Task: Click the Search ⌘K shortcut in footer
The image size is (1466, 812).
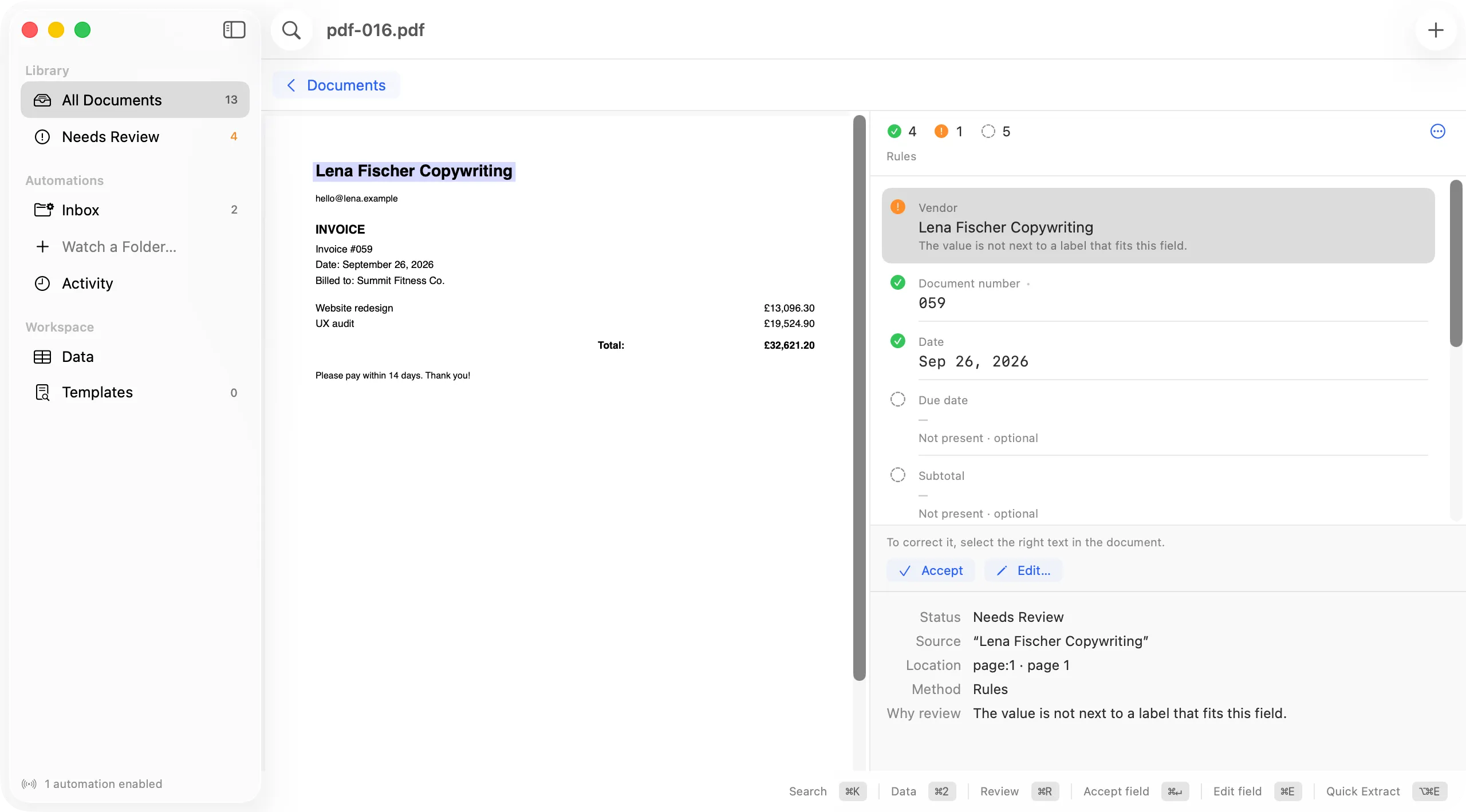Action: tap(827, 791)
